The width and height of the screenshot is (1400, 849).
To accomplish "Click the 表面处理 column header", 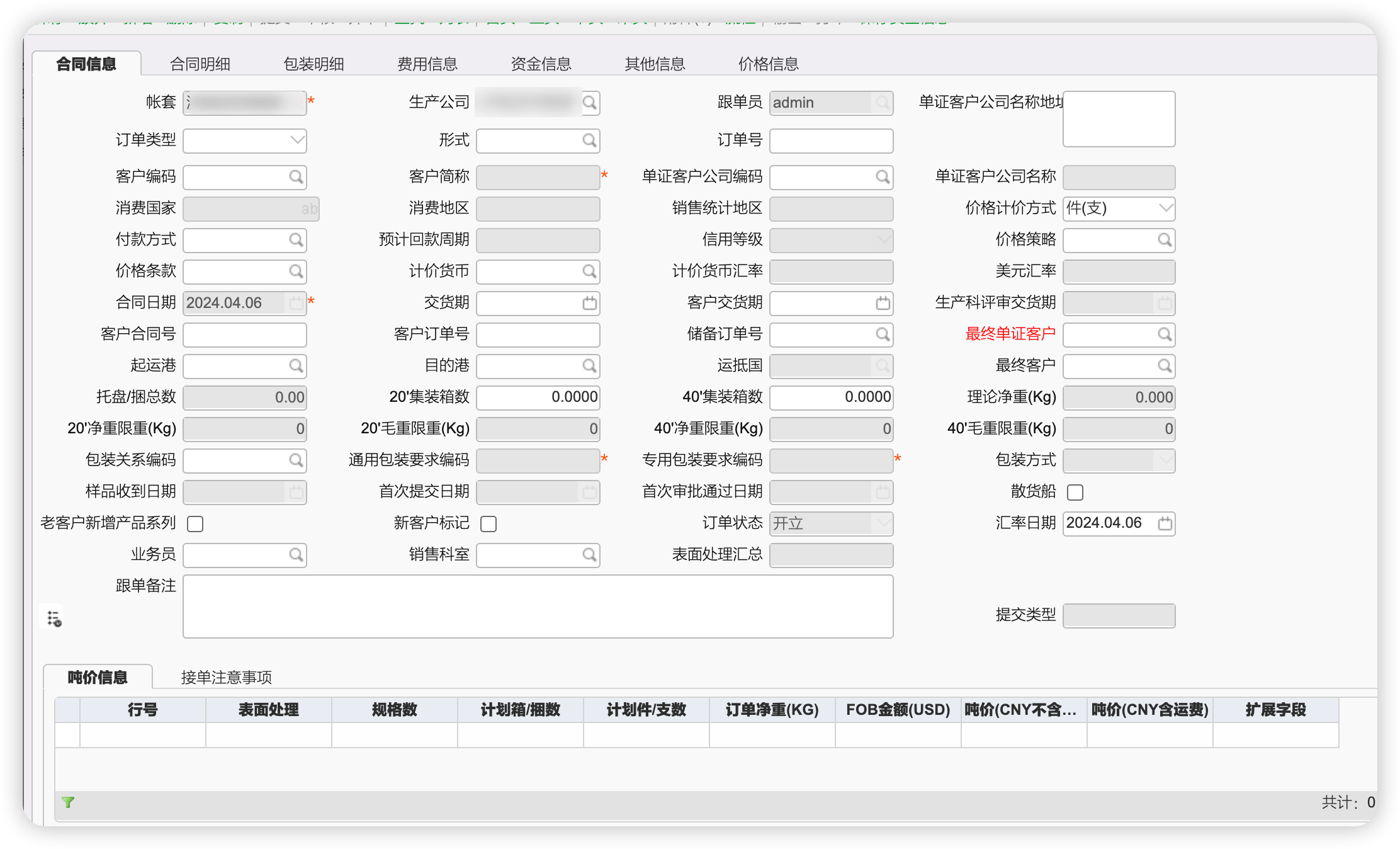I will 269,710.
